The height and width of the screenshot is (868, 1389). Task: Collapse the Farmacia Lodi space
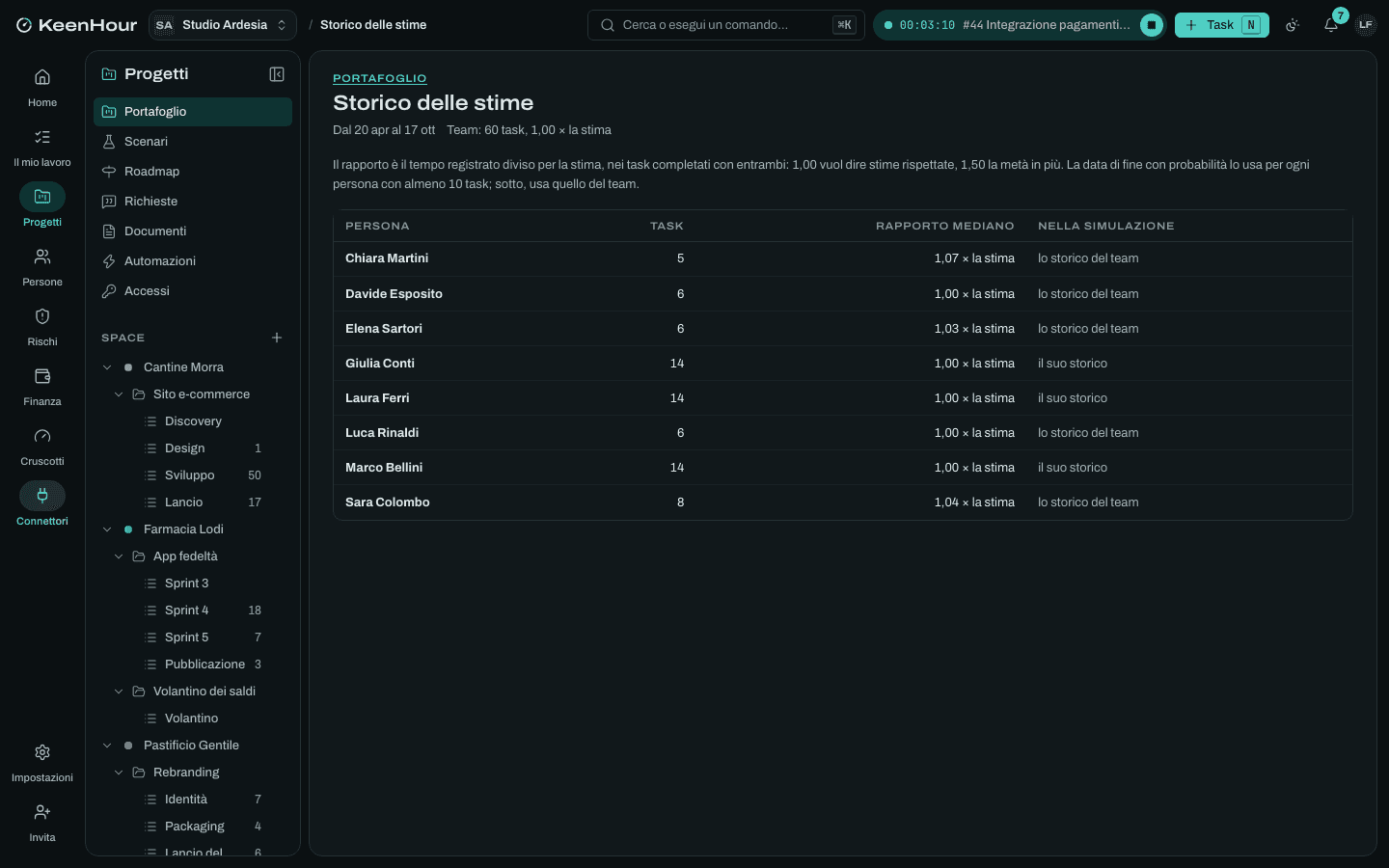107,529
